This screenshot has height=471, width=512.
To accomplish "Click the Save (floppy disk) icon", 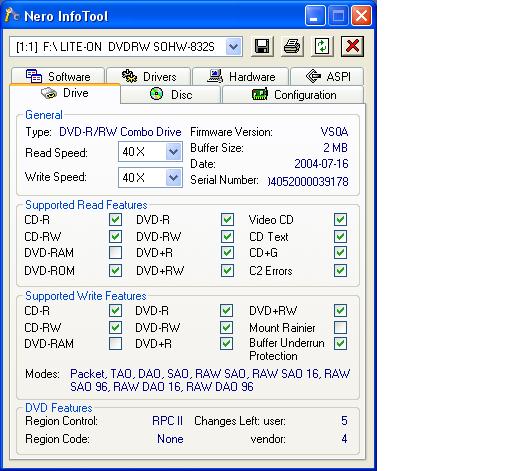I will pos(262,46).
